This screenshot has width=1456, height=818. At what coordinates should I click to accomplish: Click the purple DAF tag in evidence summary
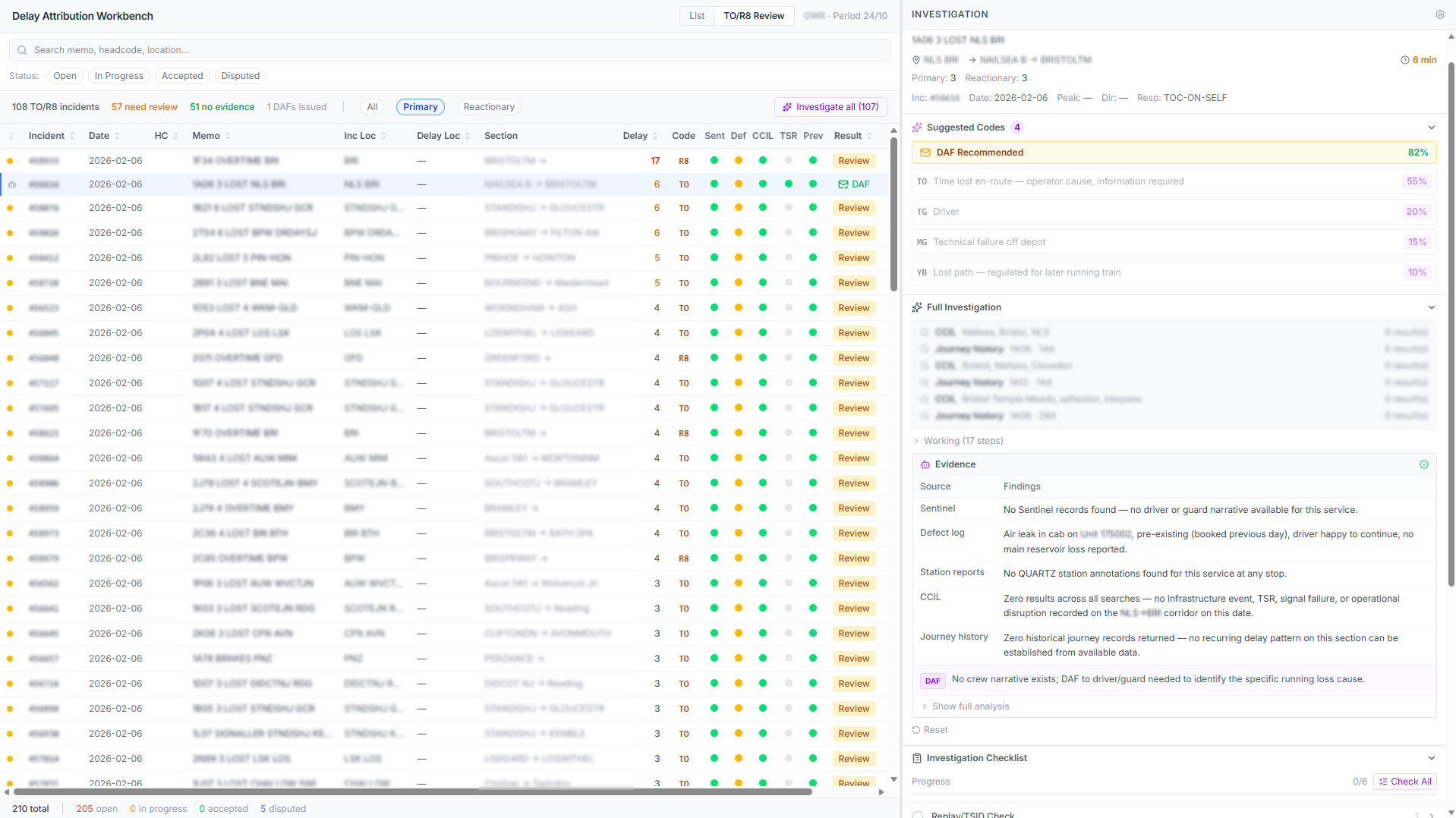coord(932,681)
